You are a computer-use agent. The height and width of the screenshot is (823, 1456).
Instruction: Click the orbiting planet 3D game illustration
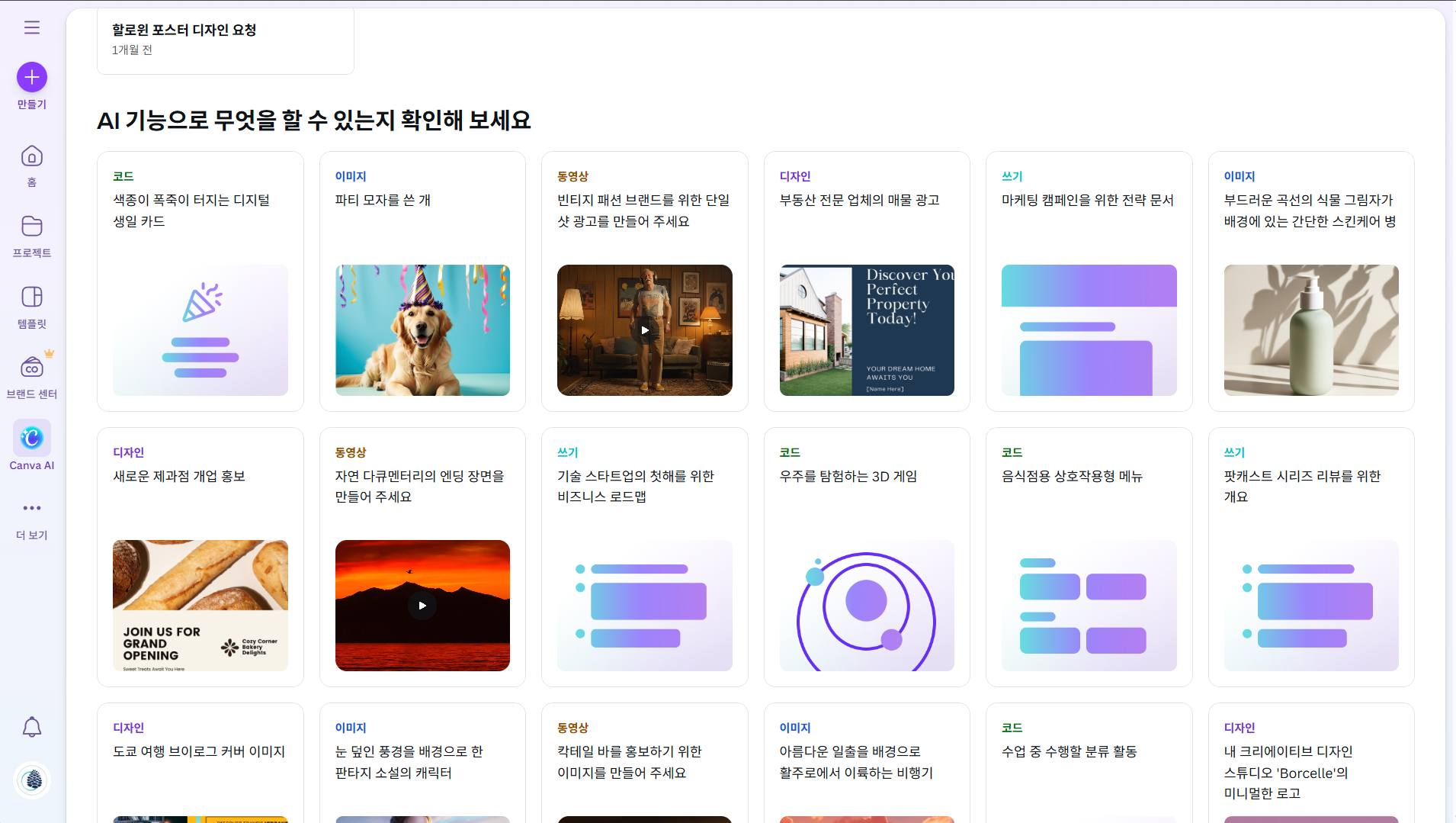(867, 606)
